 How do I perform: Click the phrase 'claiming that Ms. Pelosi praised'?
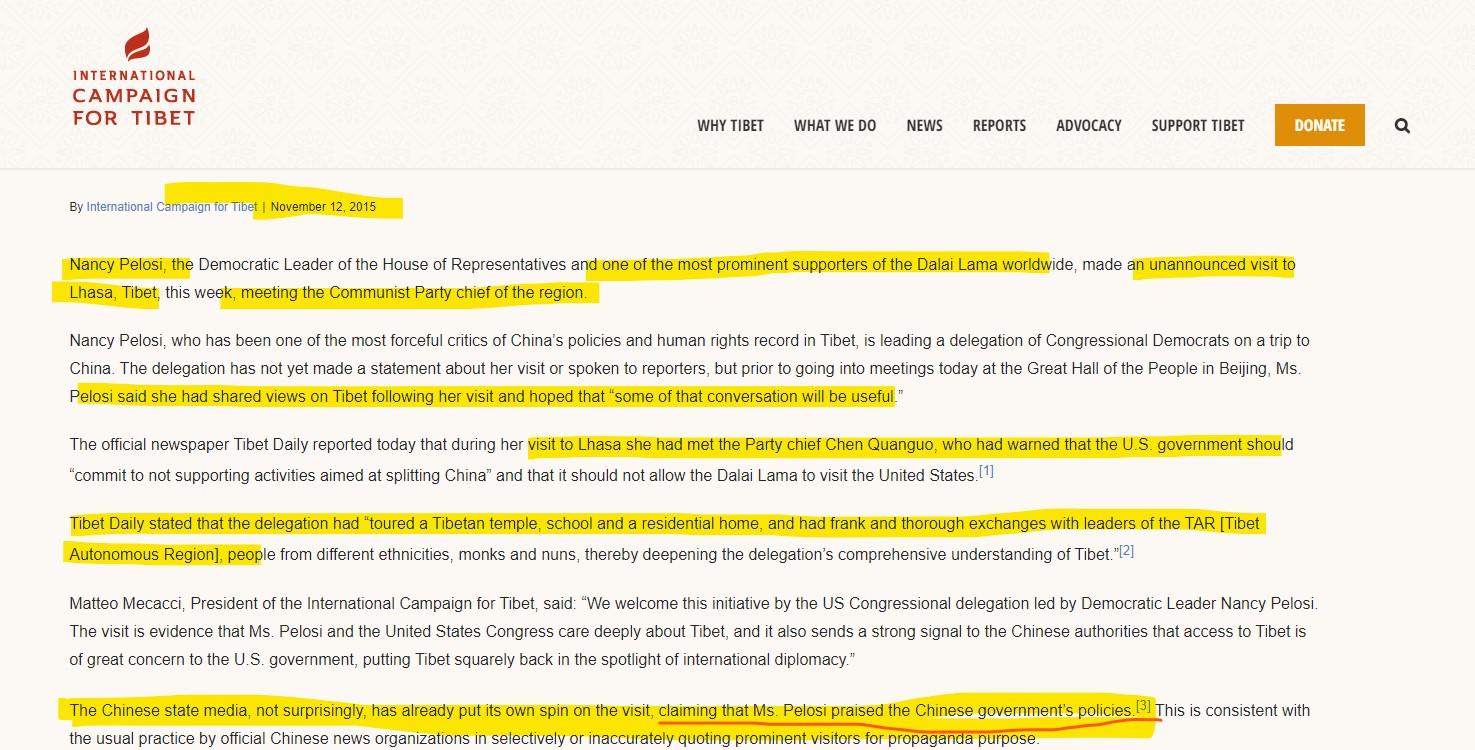click(771, 711)
